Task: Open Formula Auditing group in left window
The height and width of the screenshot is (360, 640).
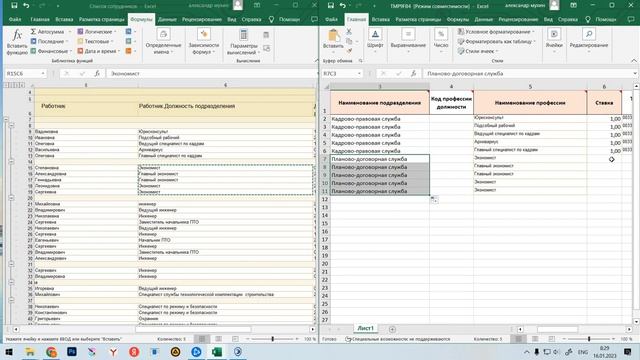Action: (x=204, y=42)
